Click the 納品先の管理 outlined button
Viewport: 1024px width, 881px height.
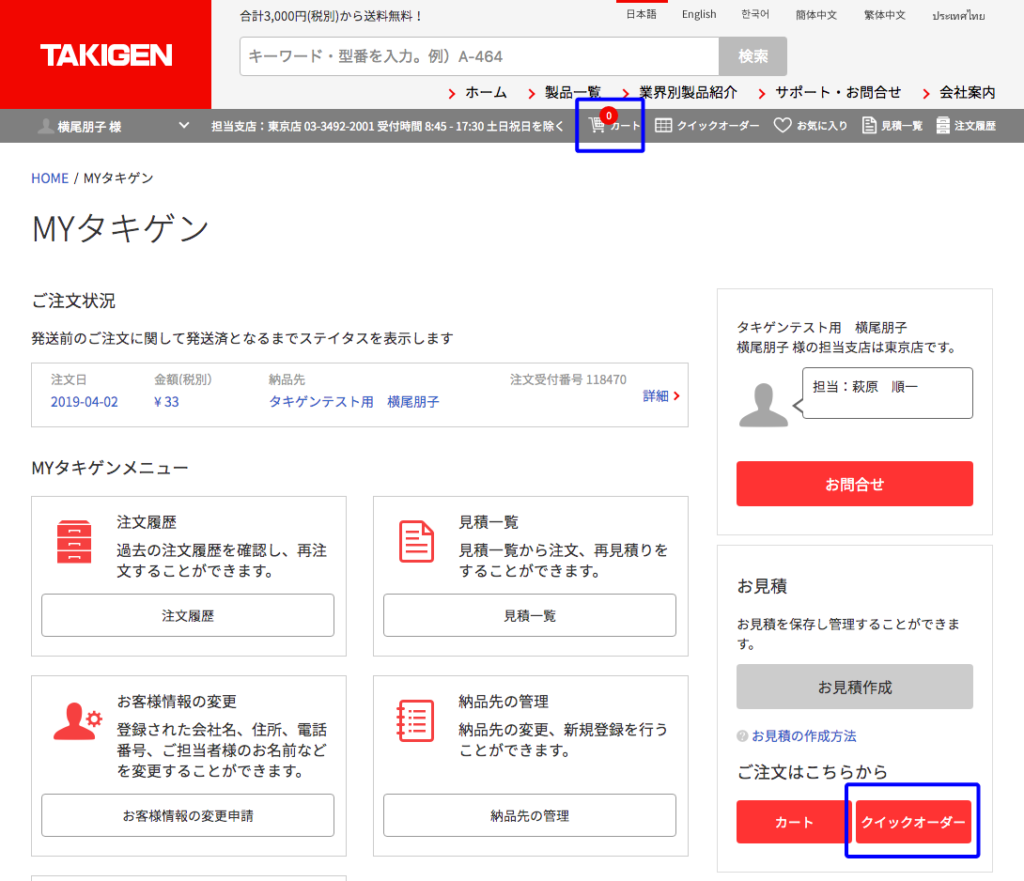point(530,816)
